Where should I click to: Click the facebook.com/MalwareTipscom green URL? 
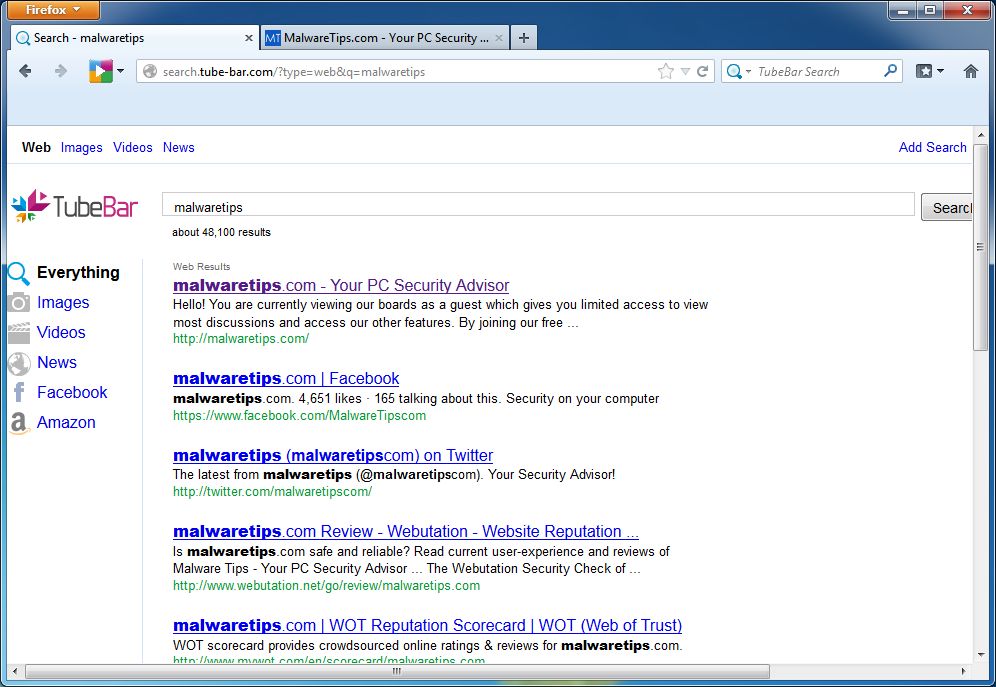299,415
